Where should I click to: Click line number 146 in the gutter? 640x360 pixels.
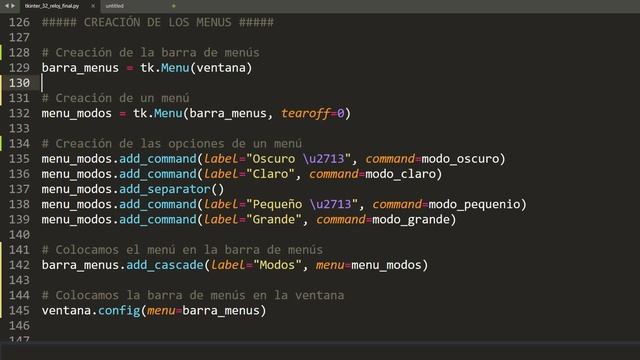(19, 326)
